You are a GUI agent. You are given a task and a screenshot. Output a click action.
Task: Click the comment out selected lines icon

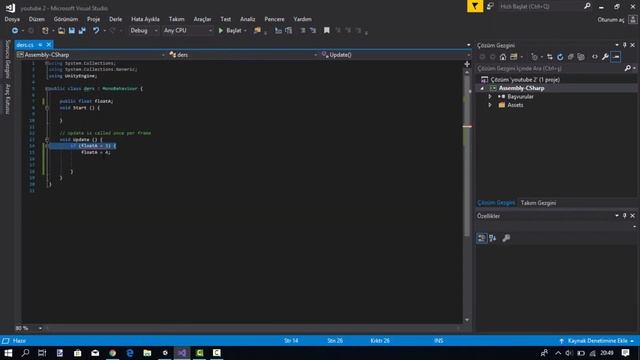tap(303, 31)
